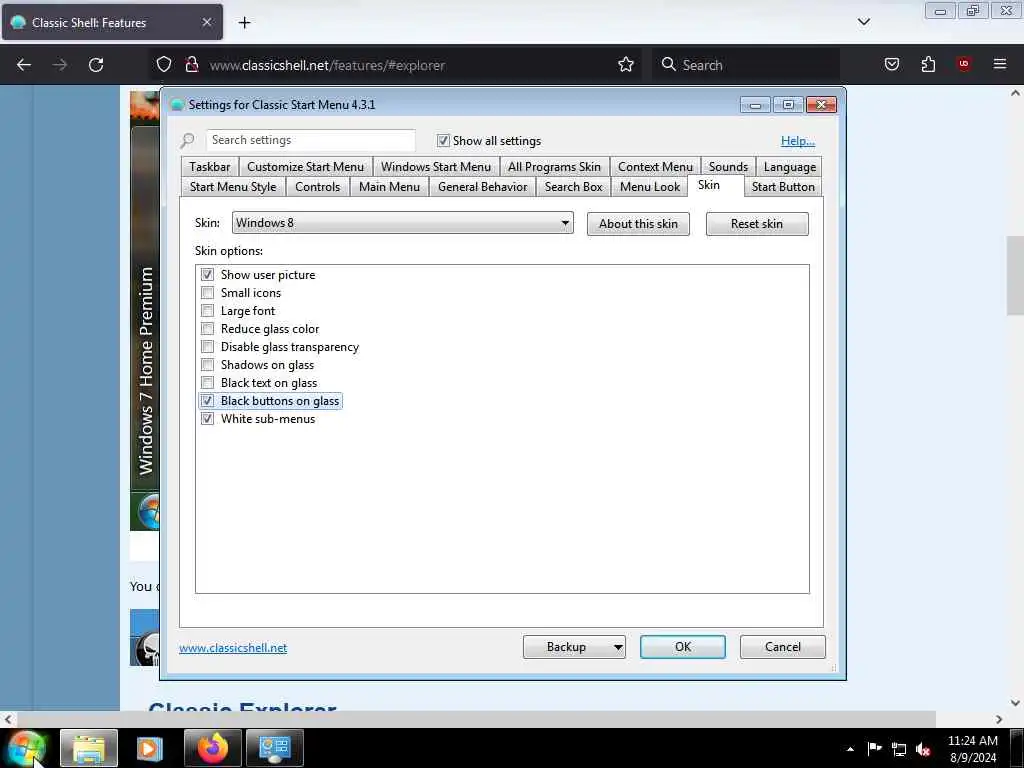
Task: Click the network tray icon
Action: [899, 749]
